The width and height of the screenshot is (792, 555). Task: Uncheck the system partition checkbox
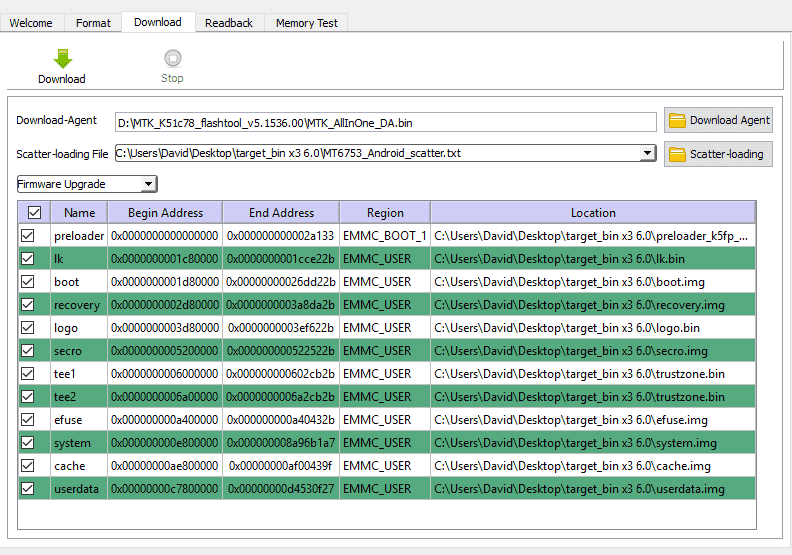coord(28,443)
